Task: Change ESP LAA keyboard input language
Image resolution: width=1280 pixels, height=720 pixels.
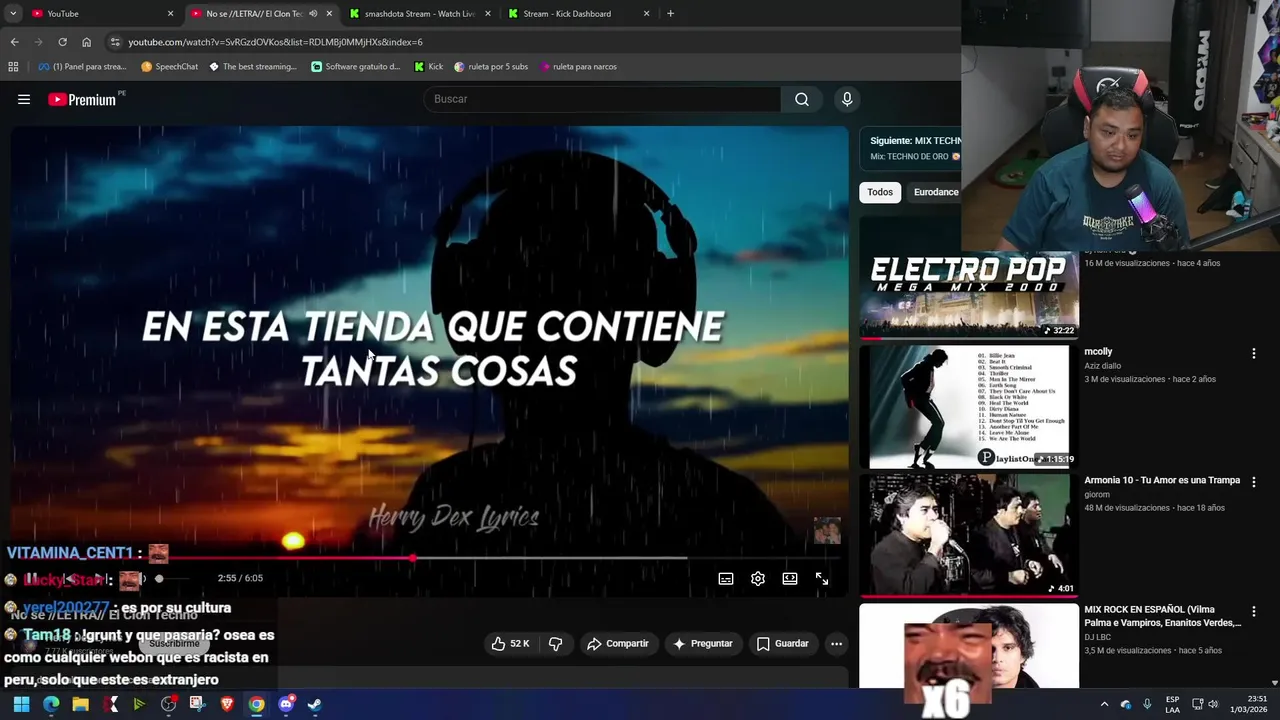Action: [x=1172, y=704]
